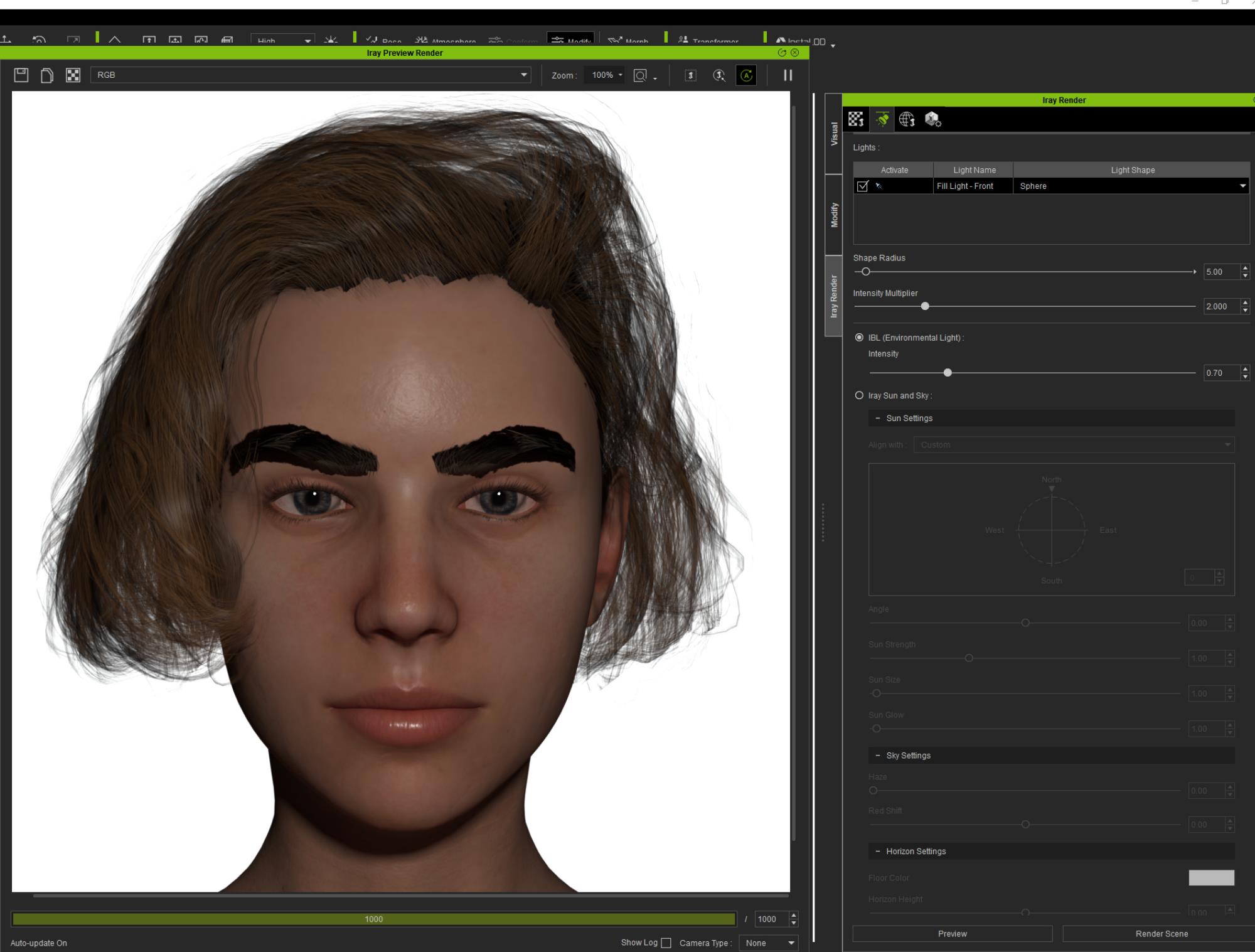
Task: Uncheck the Activate checkbox for Fill Light - Front
Action: (863, 186)
